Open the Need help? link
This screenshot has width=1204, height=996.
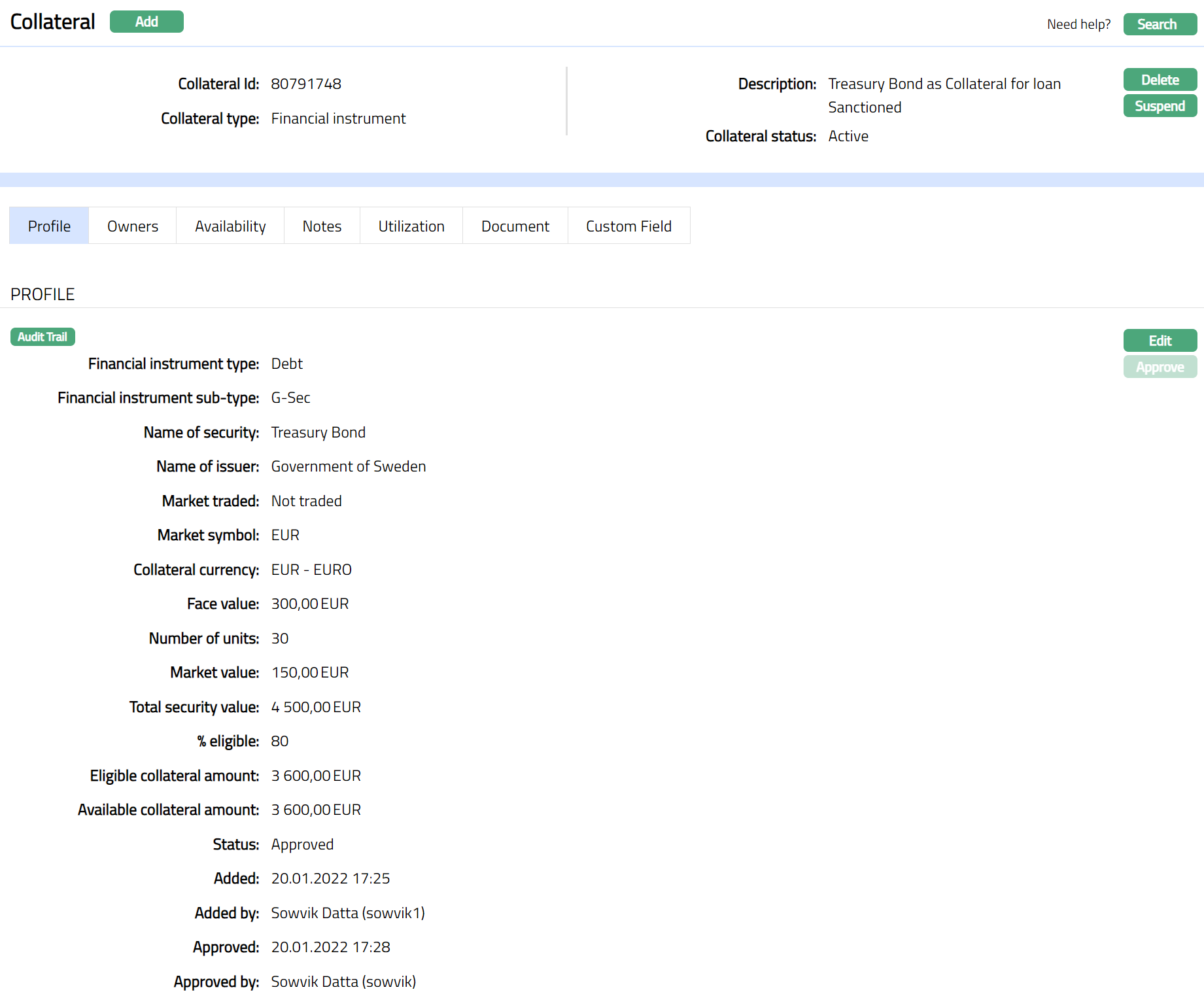pos(1078,24)
